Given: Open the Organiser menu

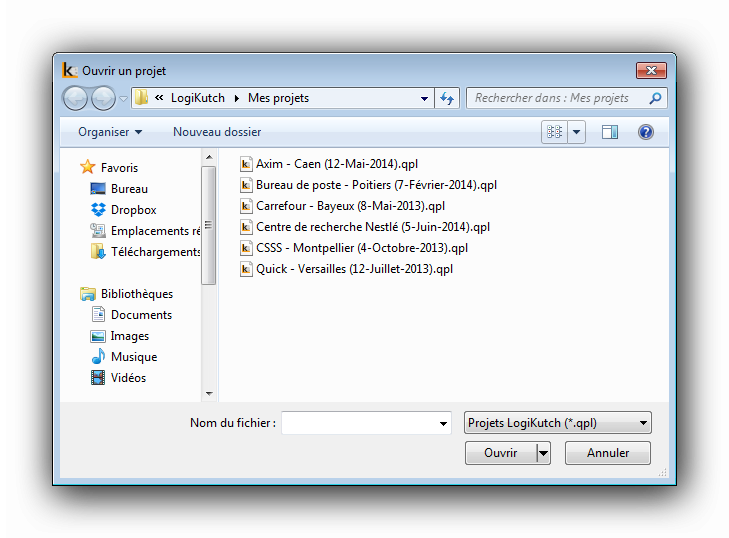Looking at the screenshot, I should [110, 132].
